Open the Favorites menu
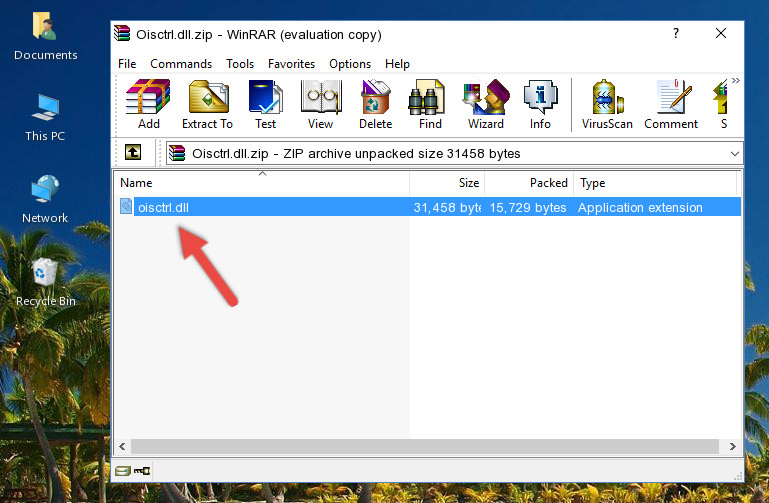The image size is (769, 503). click(x=291, y=64)
